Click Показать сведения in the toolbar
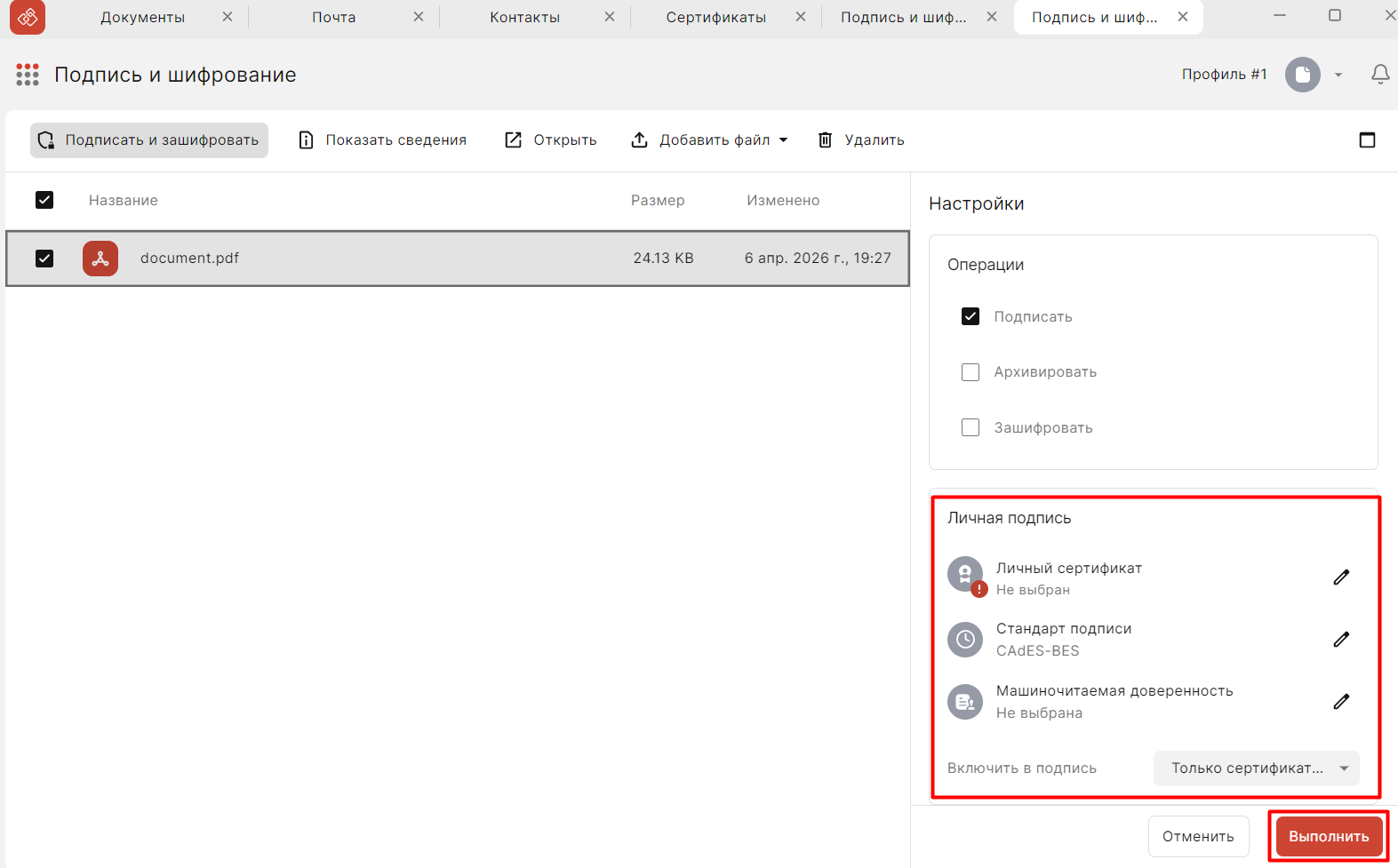The width and height of the screenshot is (1398, 868). 383,140
